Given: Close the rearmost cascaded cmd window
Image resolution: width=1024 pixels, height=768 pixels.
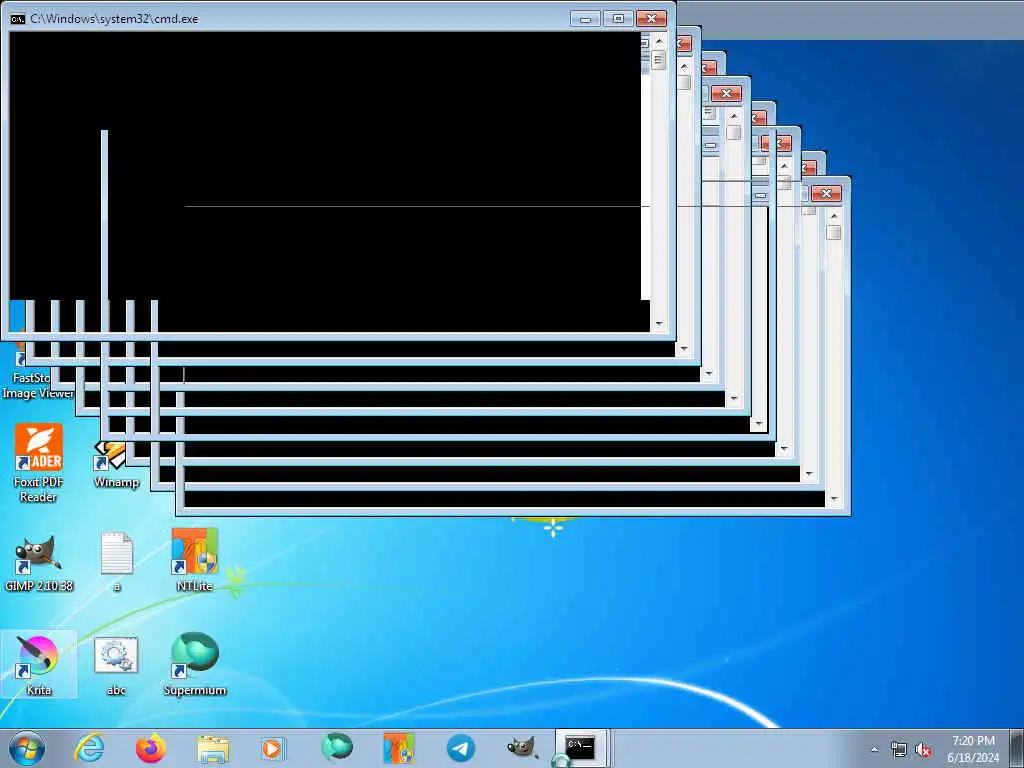Looking at the screenshot, I should click(x=826, y=193).
